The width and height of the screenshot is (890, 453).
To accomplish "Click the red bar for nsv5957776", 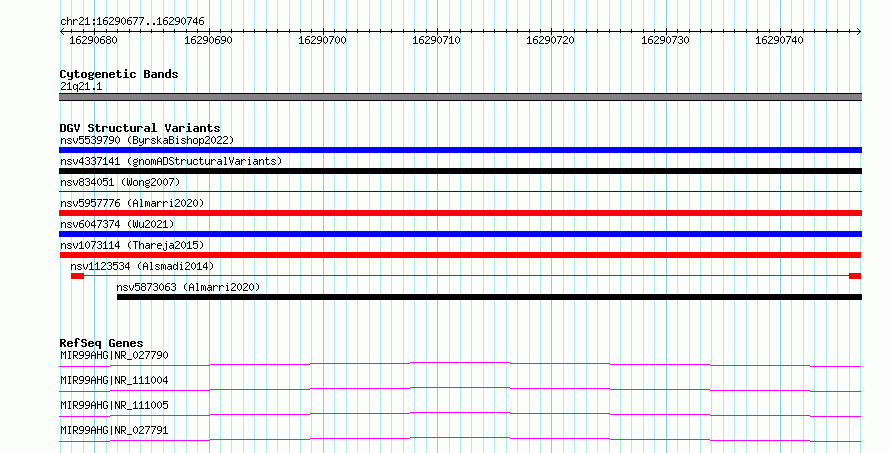I will 460,213.
